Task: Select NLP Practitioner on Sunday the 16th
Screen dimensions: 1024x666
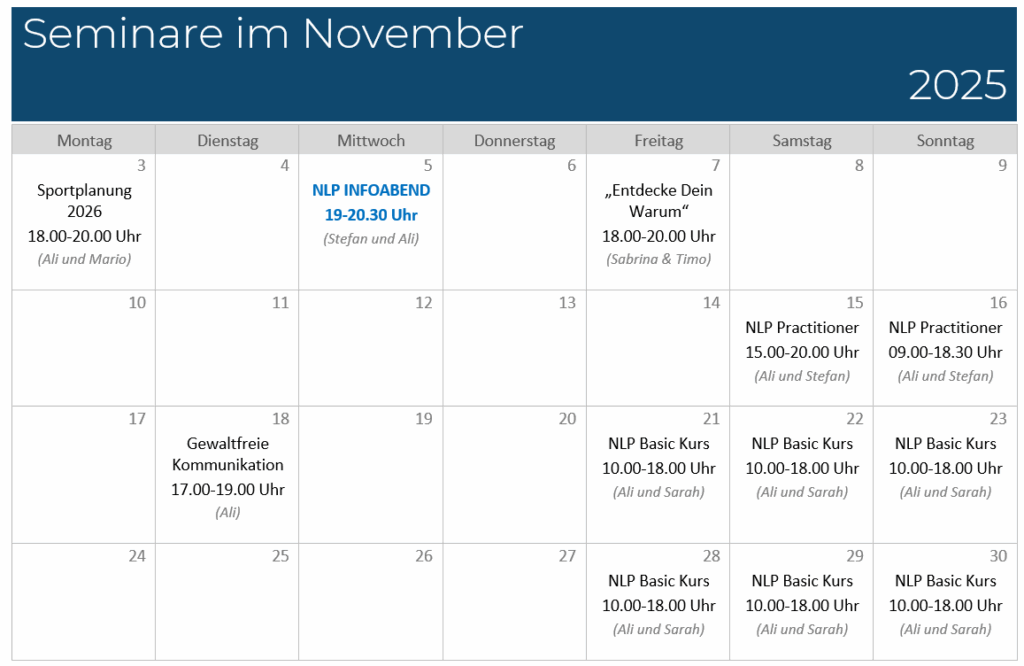Action: coord(945,328)
